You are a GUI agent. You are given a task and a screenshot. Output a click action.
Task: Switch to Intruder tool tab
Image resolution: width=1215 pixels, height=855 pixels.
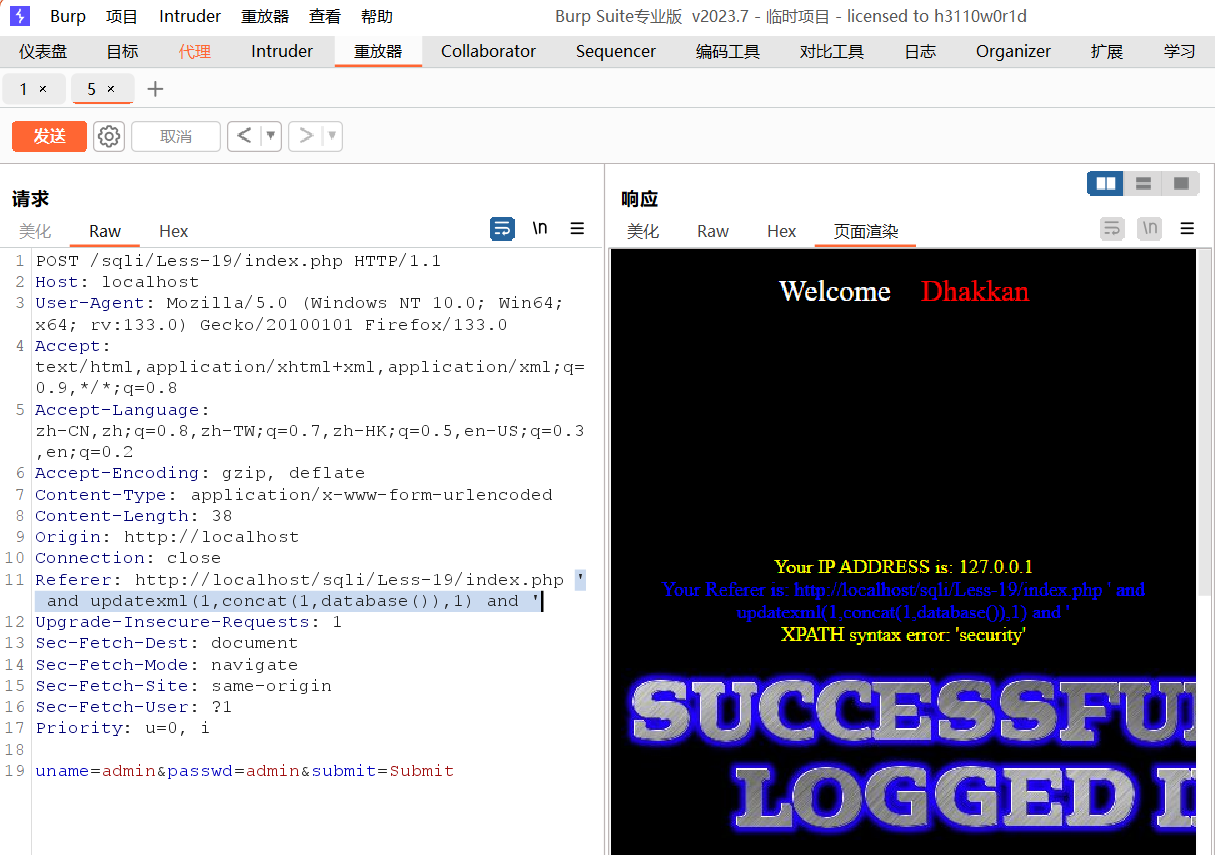(282, 51)
